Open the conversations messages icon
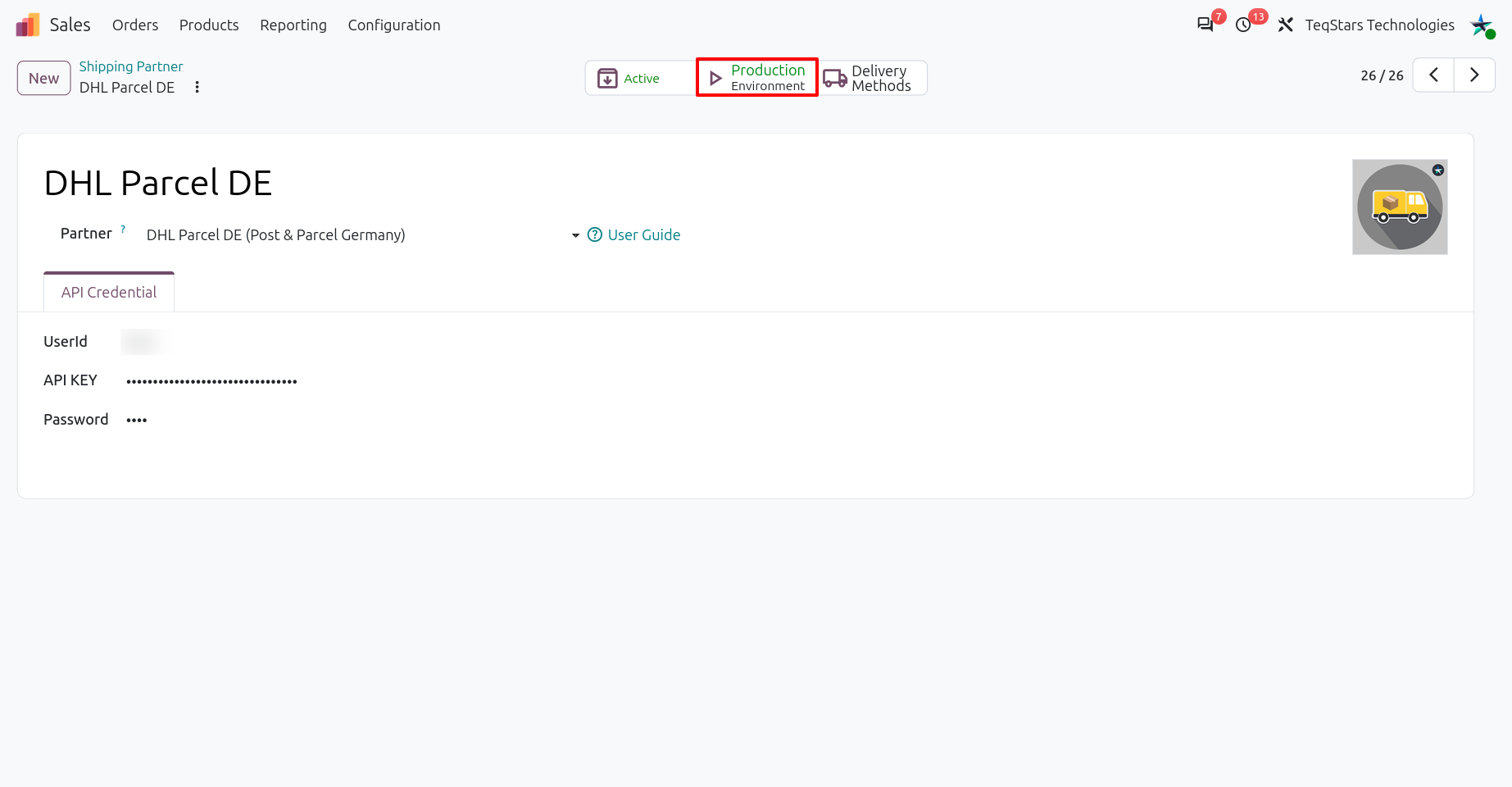 [x=1205, y=25]
